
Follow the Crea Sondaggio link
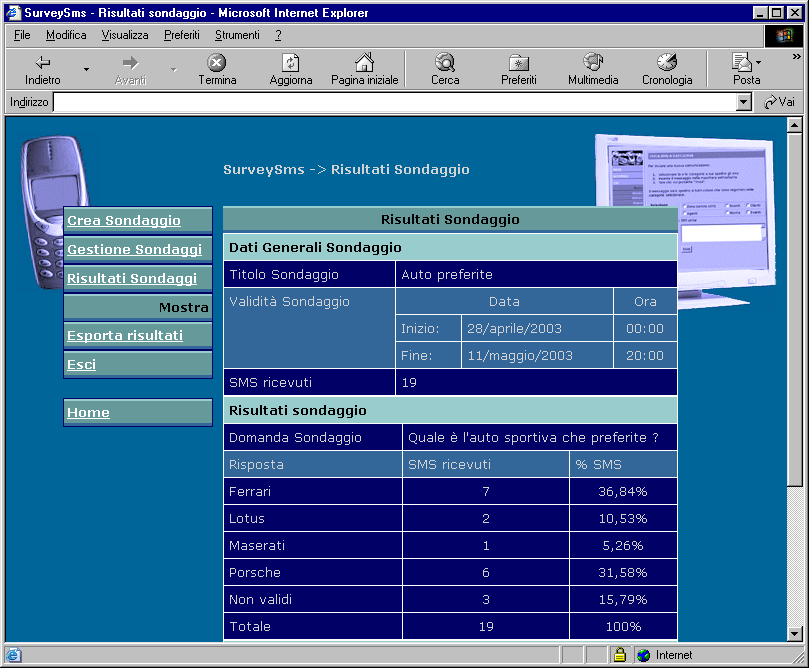click(x=124, y=220)
